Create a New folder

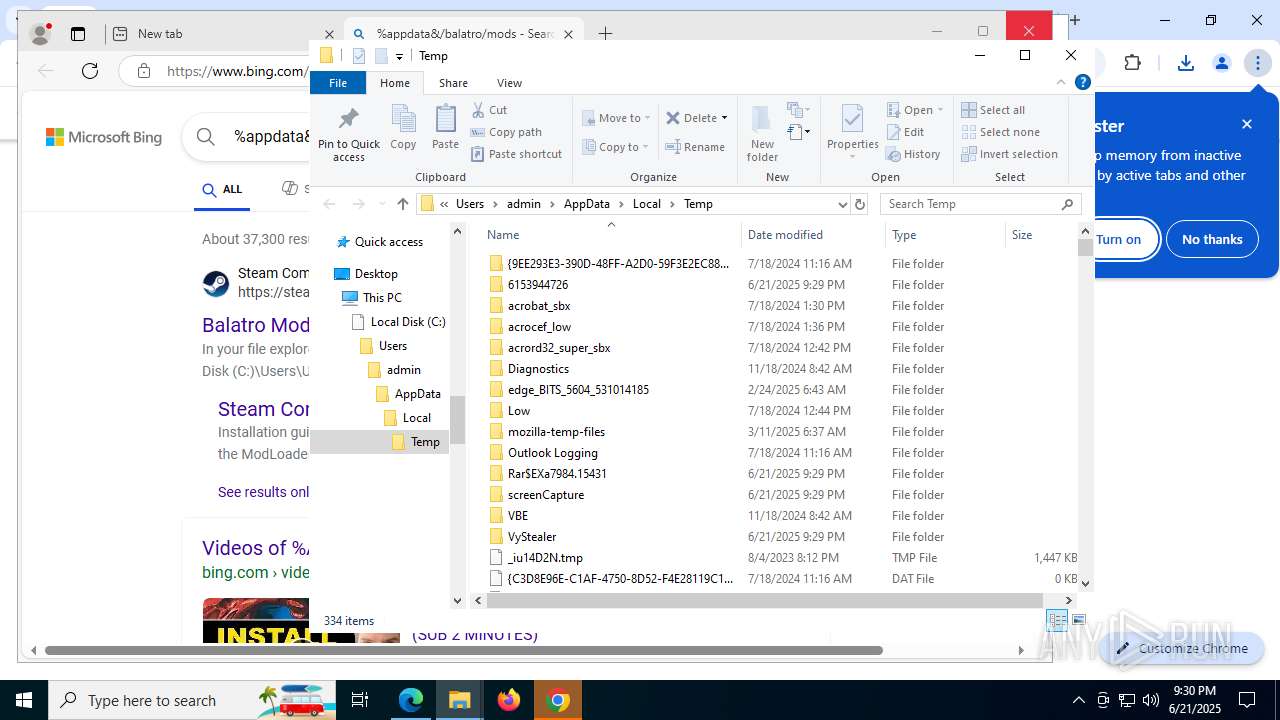[762, 133]
